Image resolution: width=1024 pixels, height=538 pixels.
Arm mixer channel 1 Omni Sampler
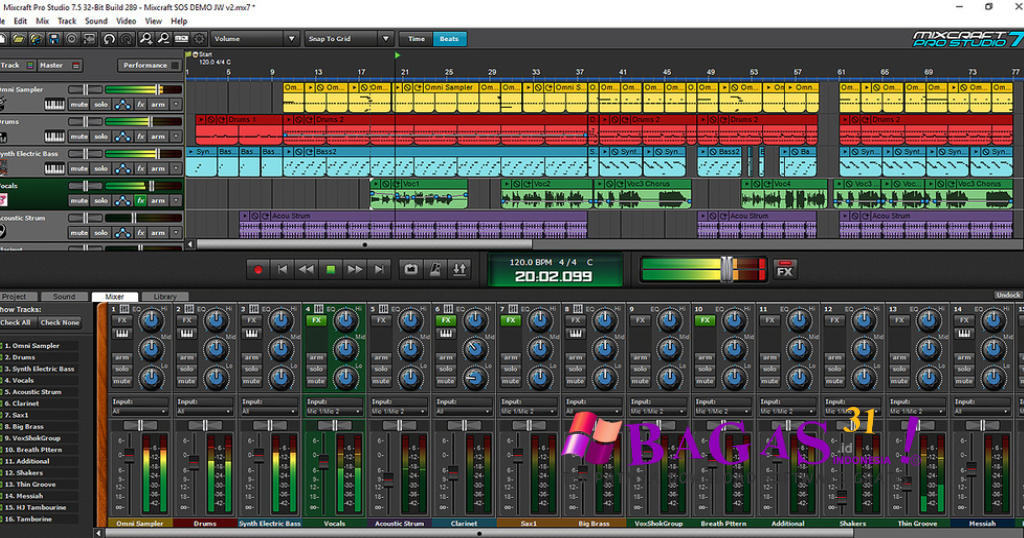pos(122,358)
